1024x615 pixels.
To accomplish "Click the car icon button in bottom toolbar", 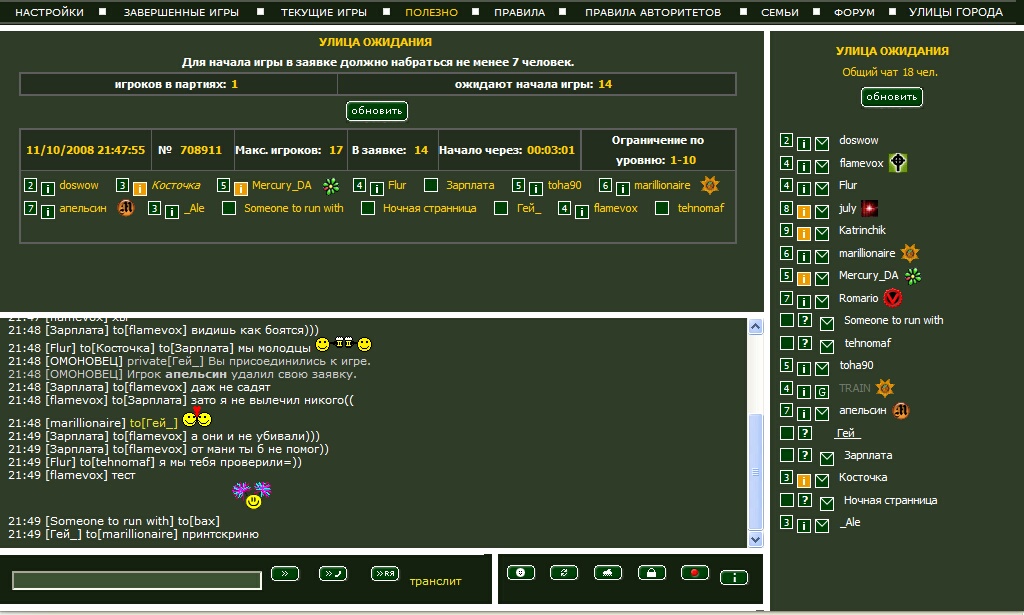I will pos(607,573).
